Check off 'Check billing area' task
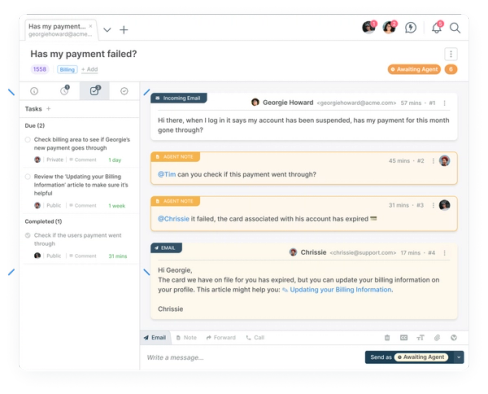Viewport: 488px width, 394px height. (x=28, y=140)
